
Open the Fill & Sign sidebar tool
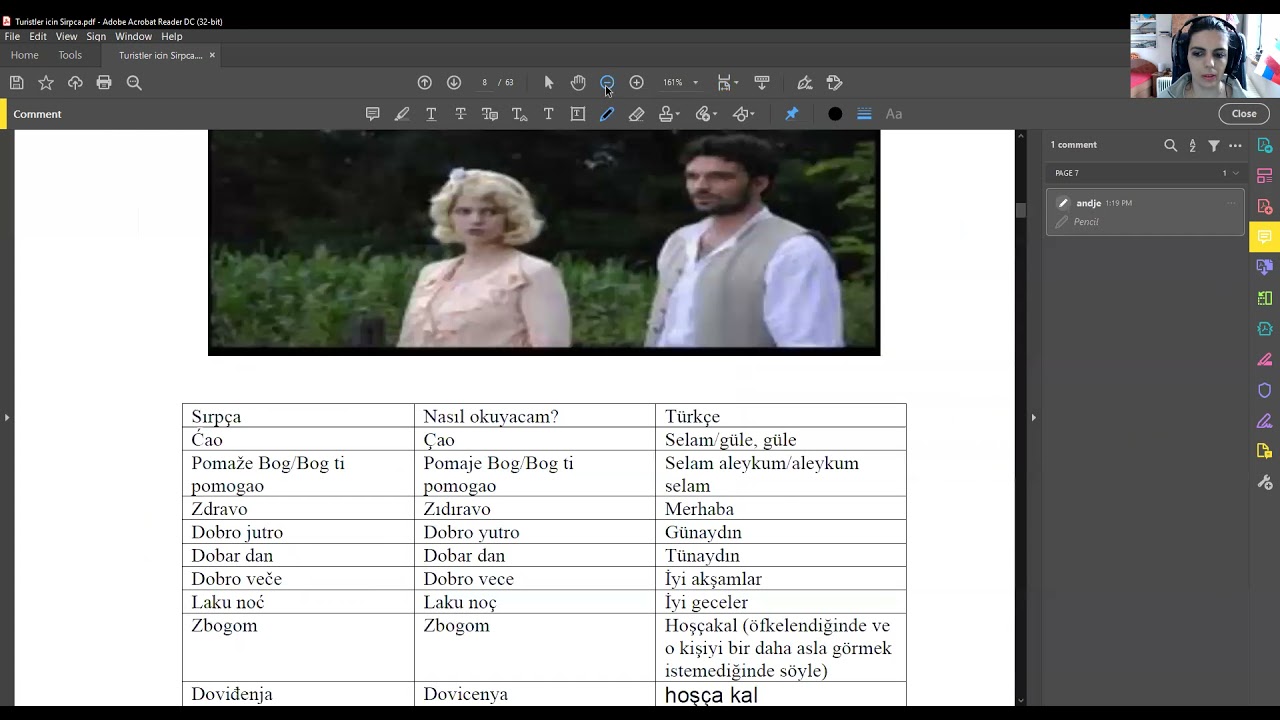click(1265, 421)
